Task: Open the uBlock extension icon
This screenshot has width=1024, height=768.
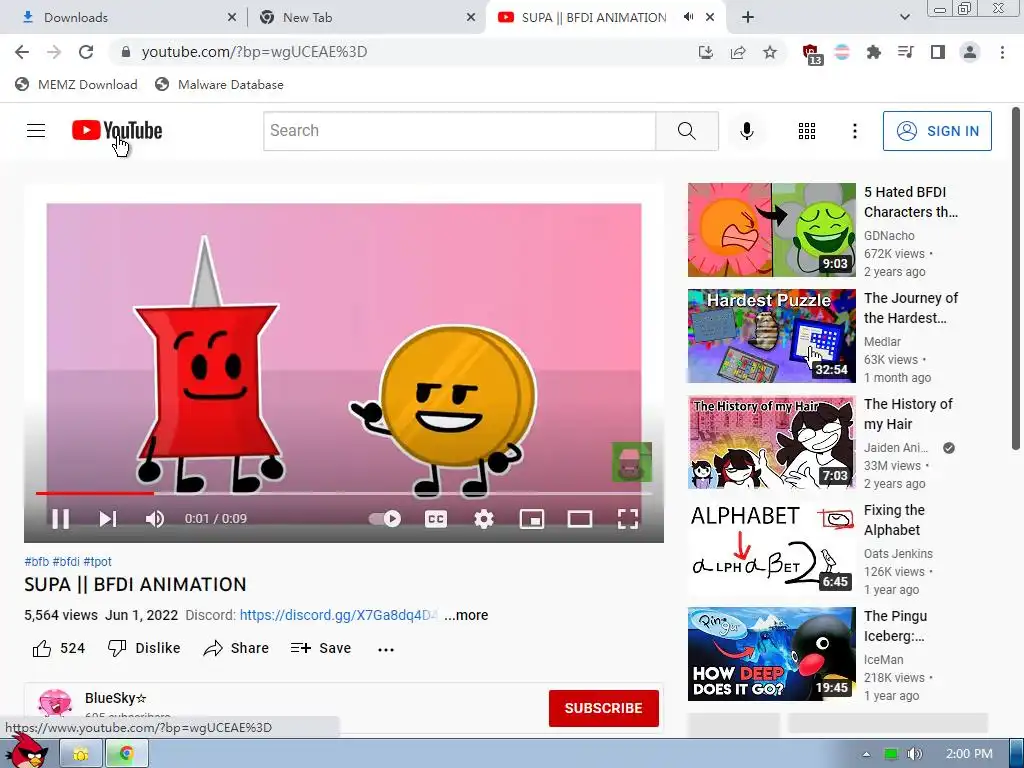Action: click(x=811, y=54)
